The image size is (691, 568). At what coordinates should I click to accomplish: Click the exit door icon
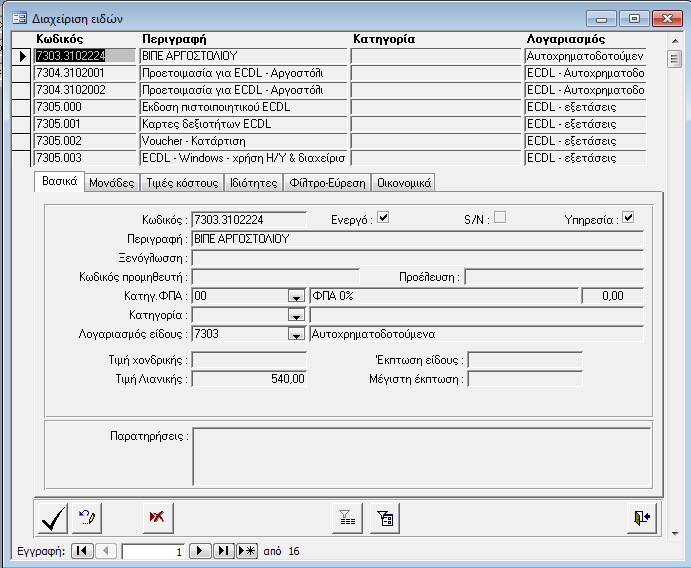(x=640, y=517)
